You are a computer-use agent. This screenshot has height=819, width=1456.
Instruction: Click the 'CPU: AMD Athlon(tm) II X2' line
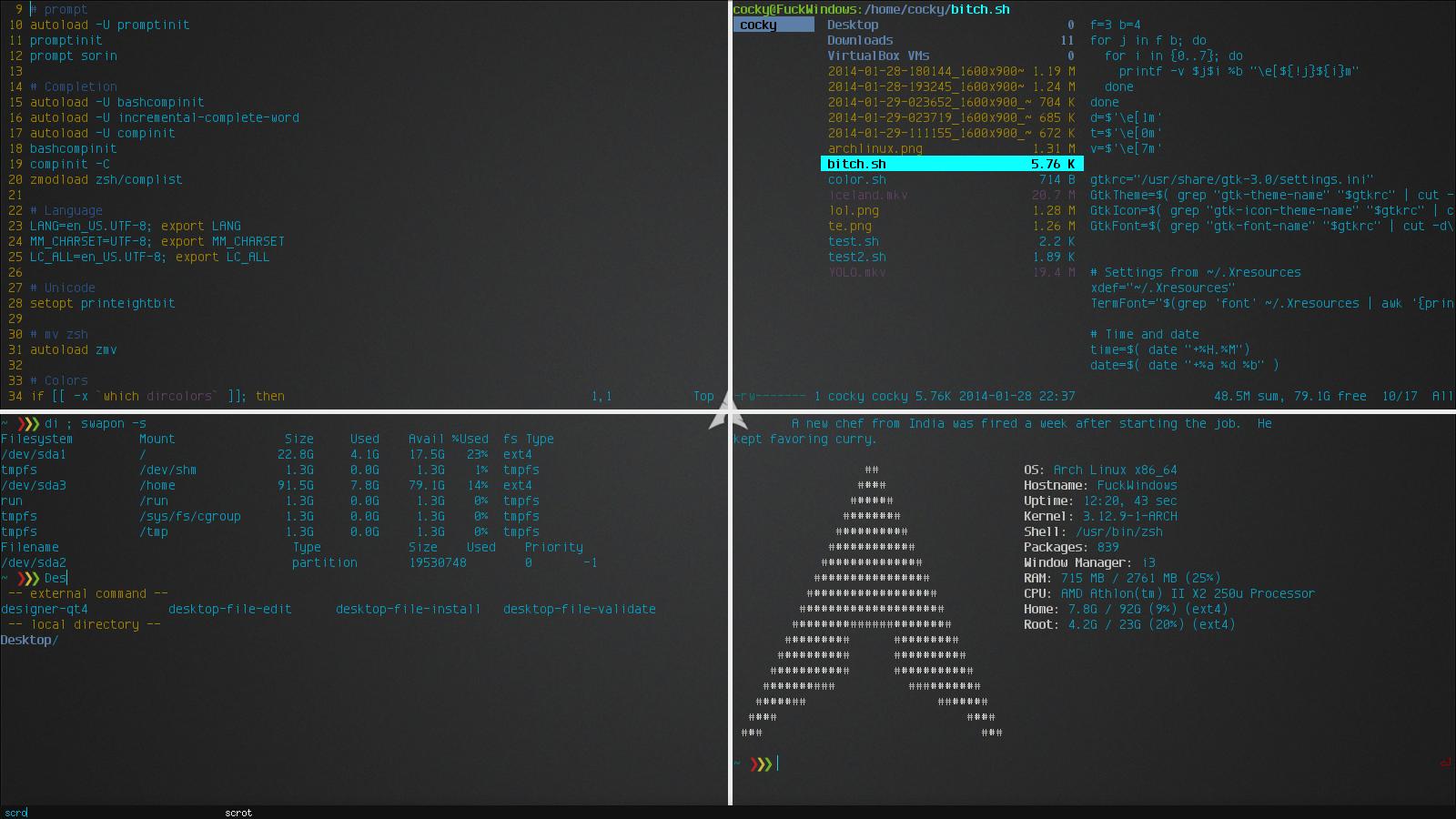pyautogui.click(x=1169, y=593)
